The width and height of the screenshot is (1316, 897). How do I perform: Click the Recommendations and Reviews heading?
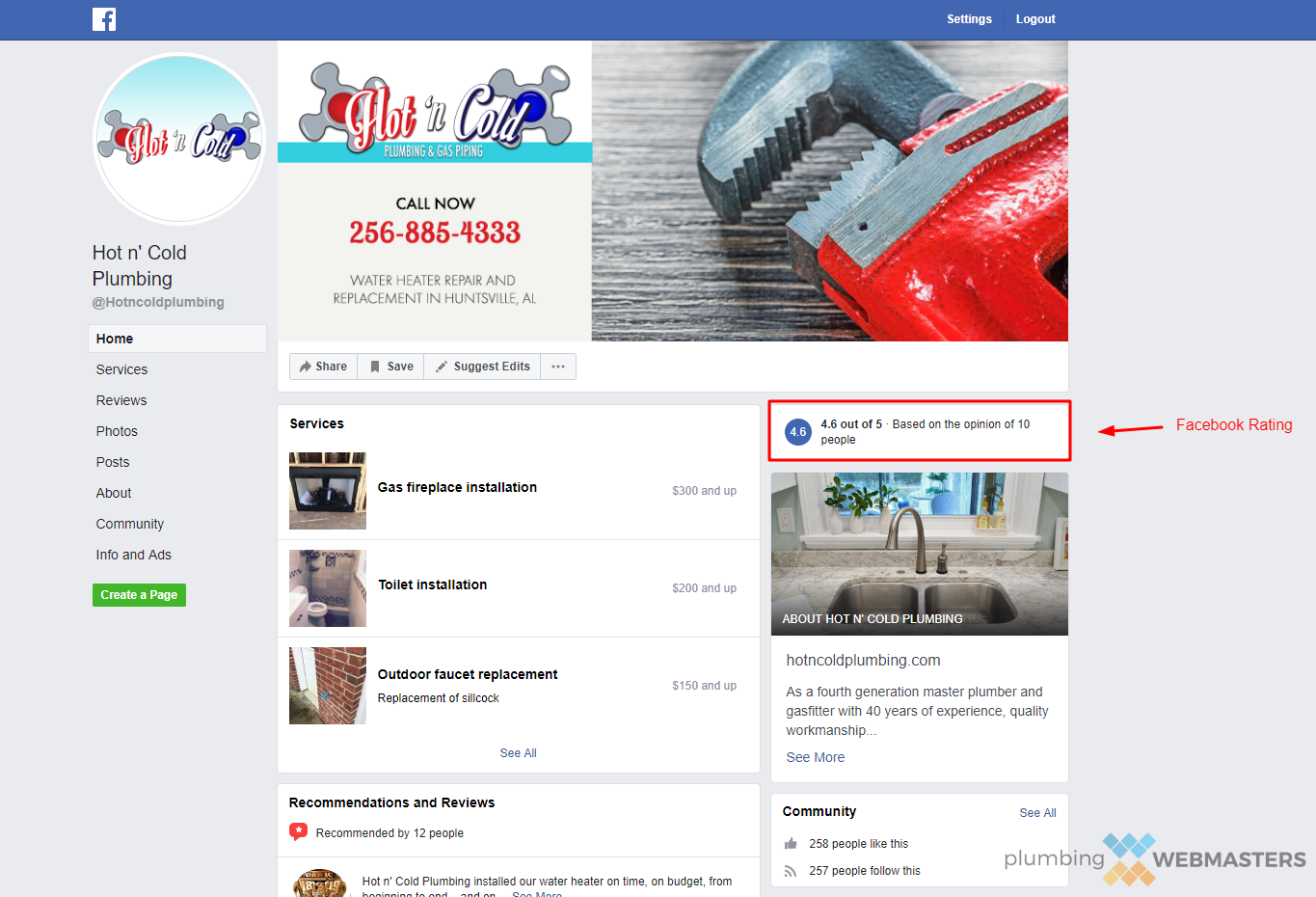tap(392, 802)
